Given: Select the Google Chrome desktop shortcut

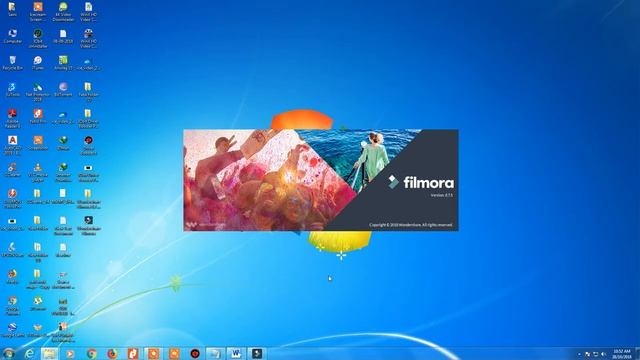Looking at the screenshot, I should 12,306.
